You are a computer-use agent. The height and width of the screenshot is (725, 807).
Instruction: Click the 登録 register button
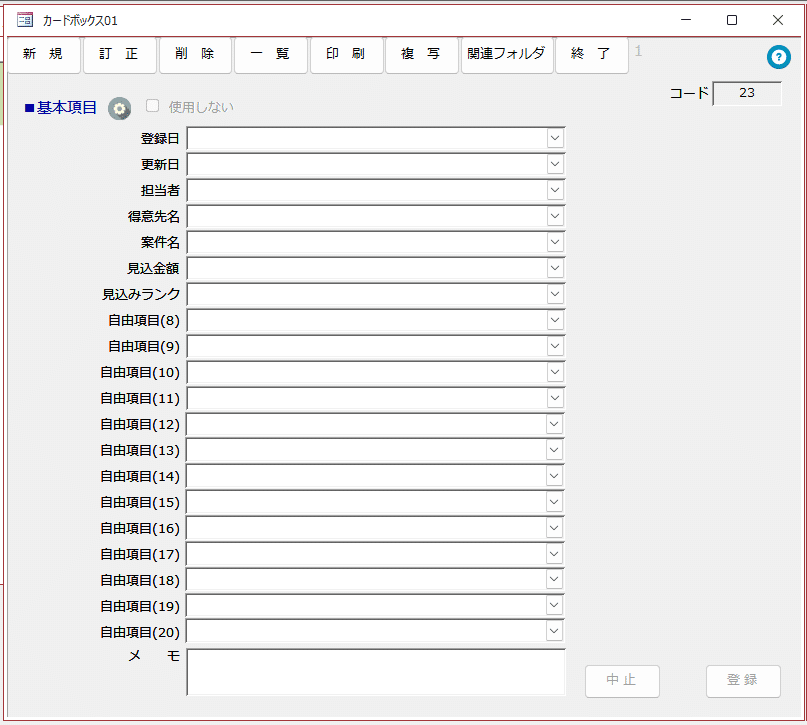(x=743, y=681)
